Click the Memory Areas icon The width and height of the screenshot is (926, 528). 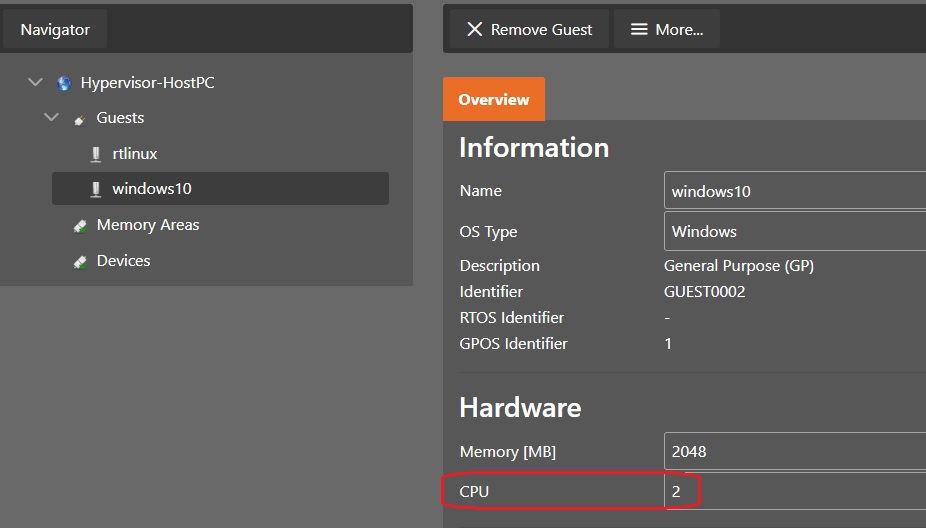pos(80,226)
